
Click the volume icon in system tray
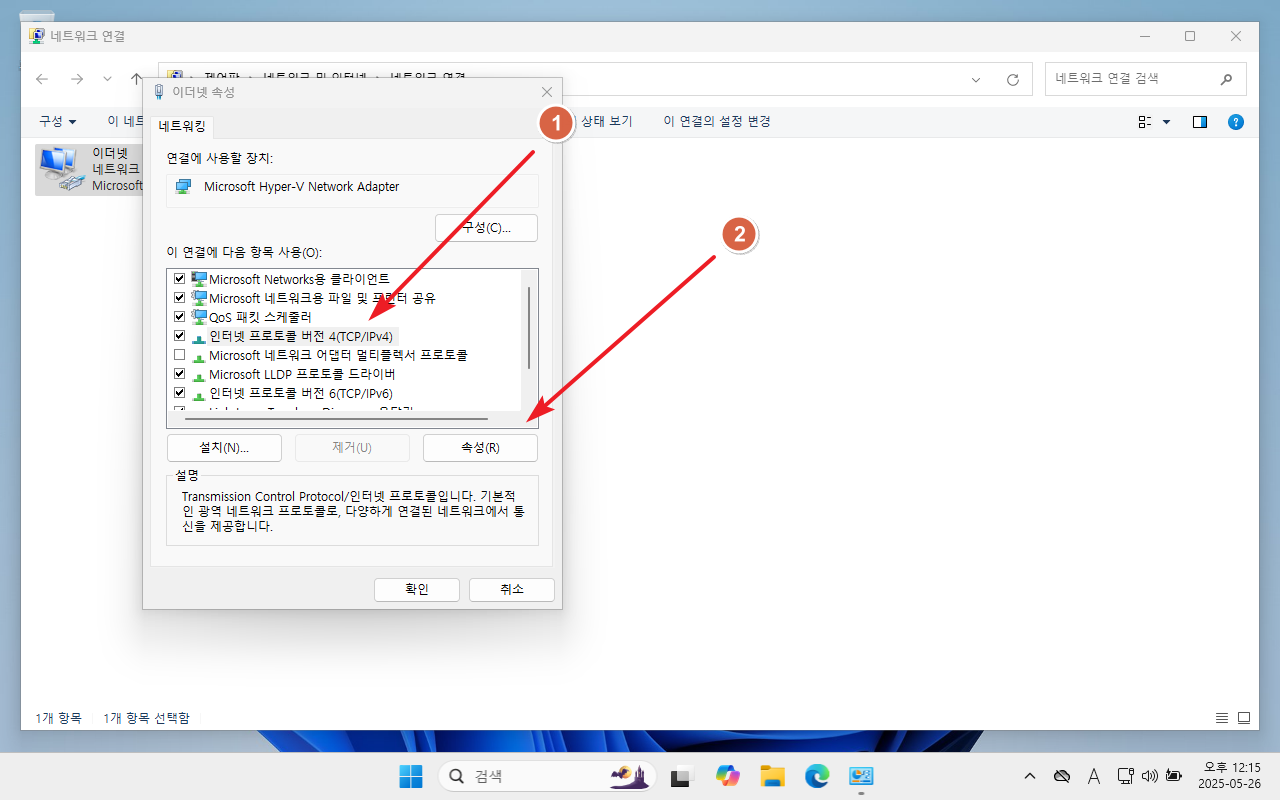[1149, 776]
